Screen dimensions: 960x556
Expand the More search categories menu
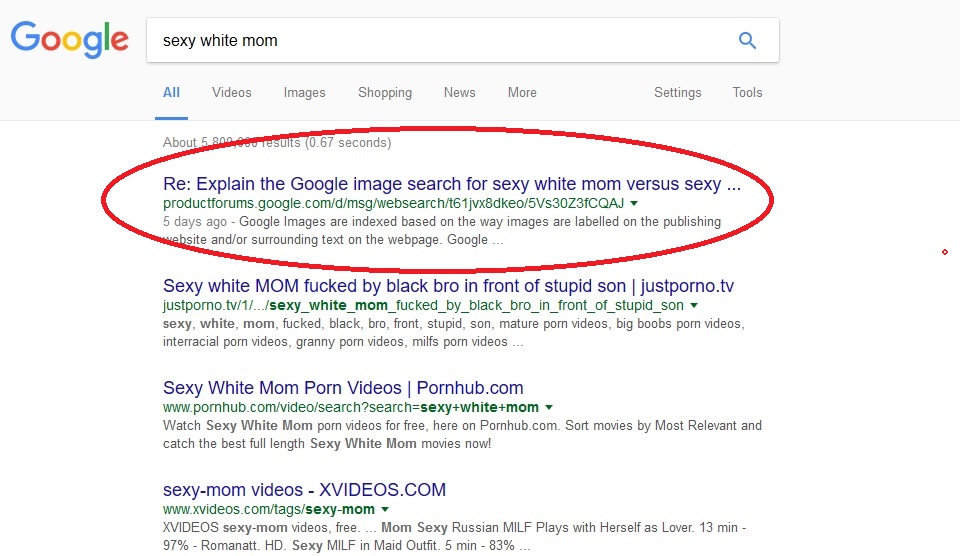pos(522,92)
